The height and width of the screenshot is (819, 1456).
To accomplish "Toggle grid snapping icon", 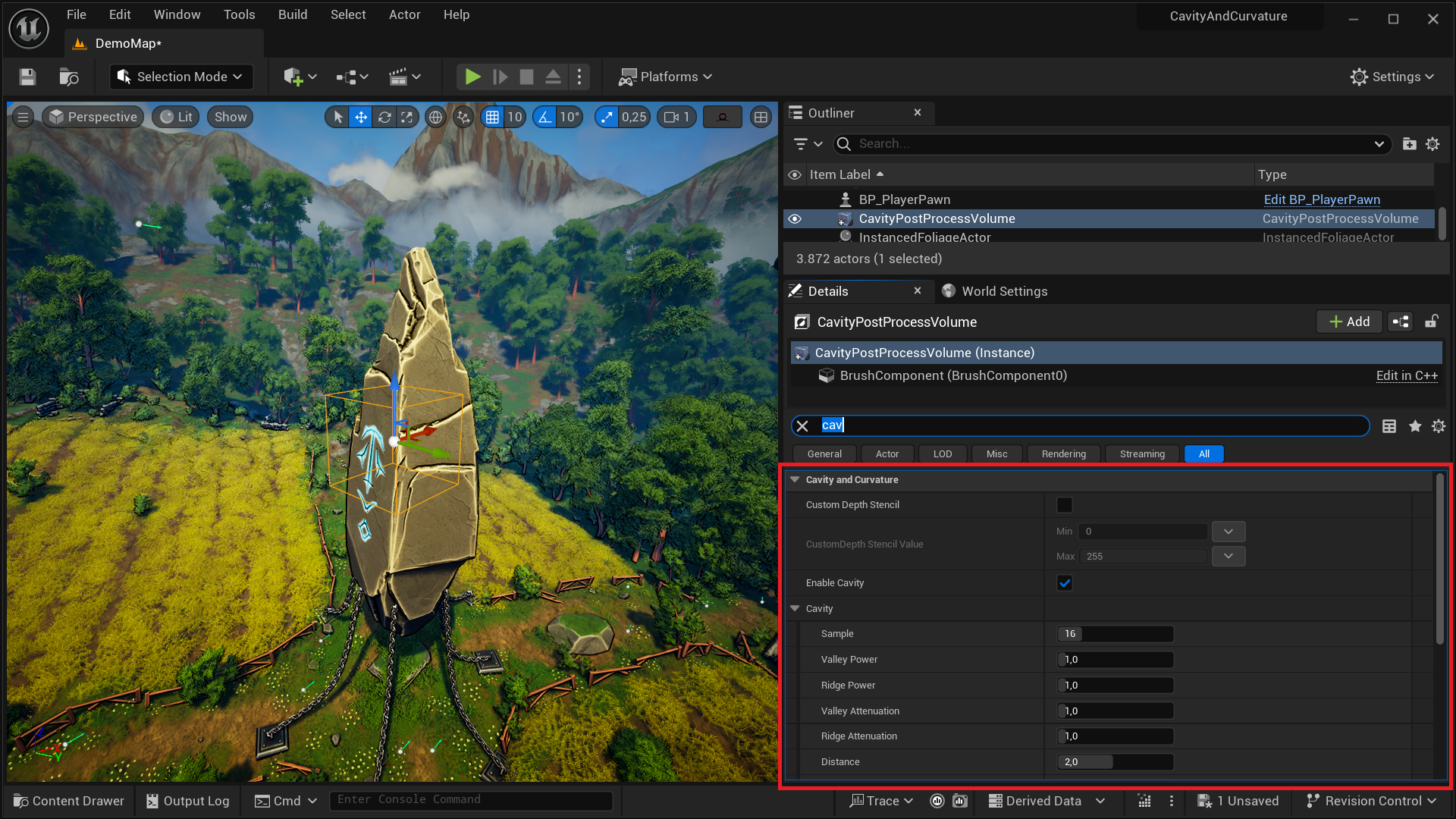I will point(492,117).
